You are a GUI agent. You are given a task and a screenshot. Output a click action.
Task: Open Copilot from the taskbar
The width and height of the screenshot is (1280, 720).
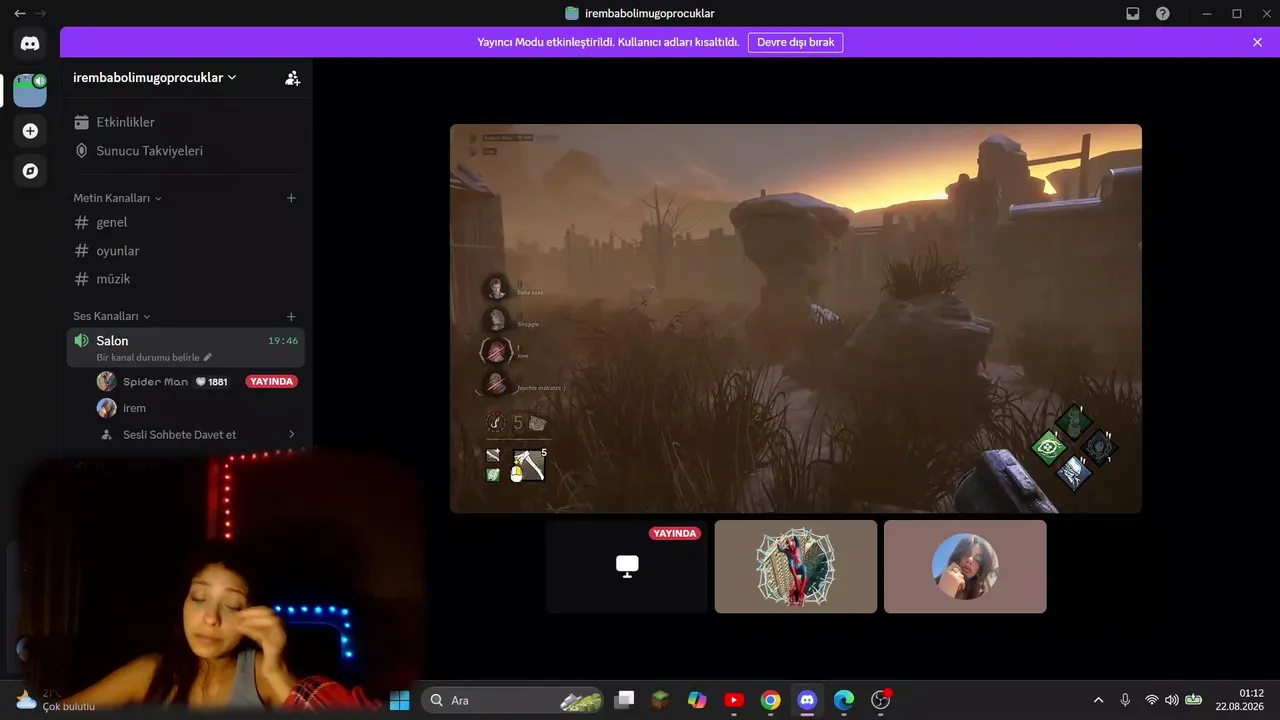pos(697,700)
